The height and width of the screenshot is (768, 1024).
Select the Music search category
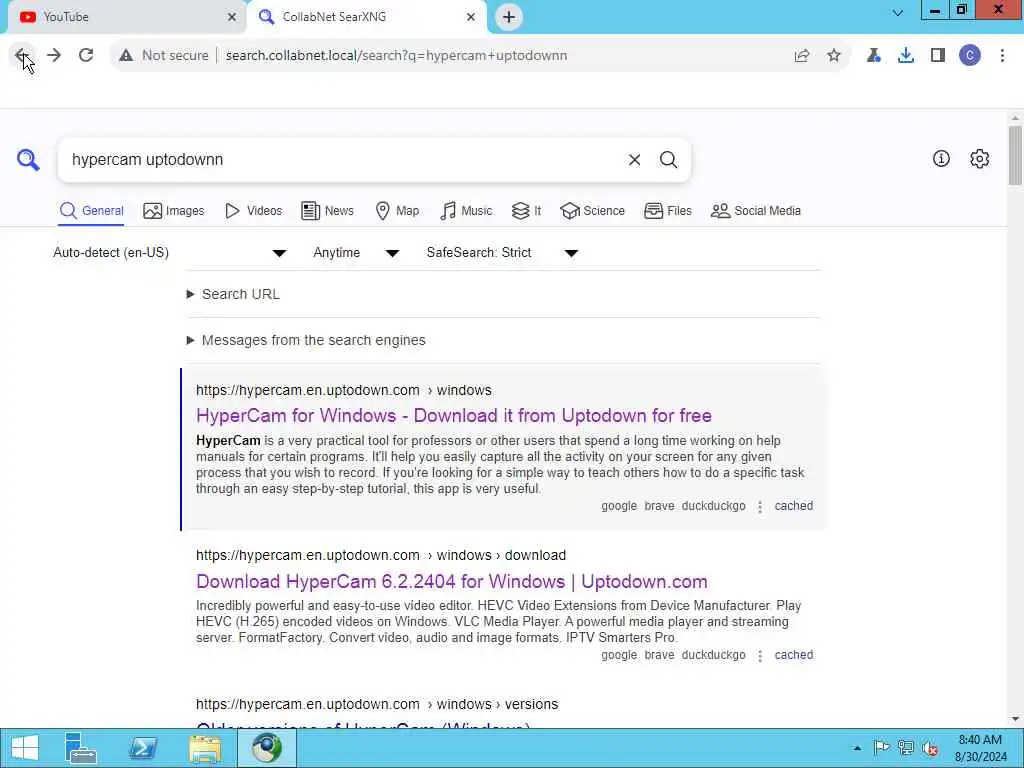click(466, 211)
